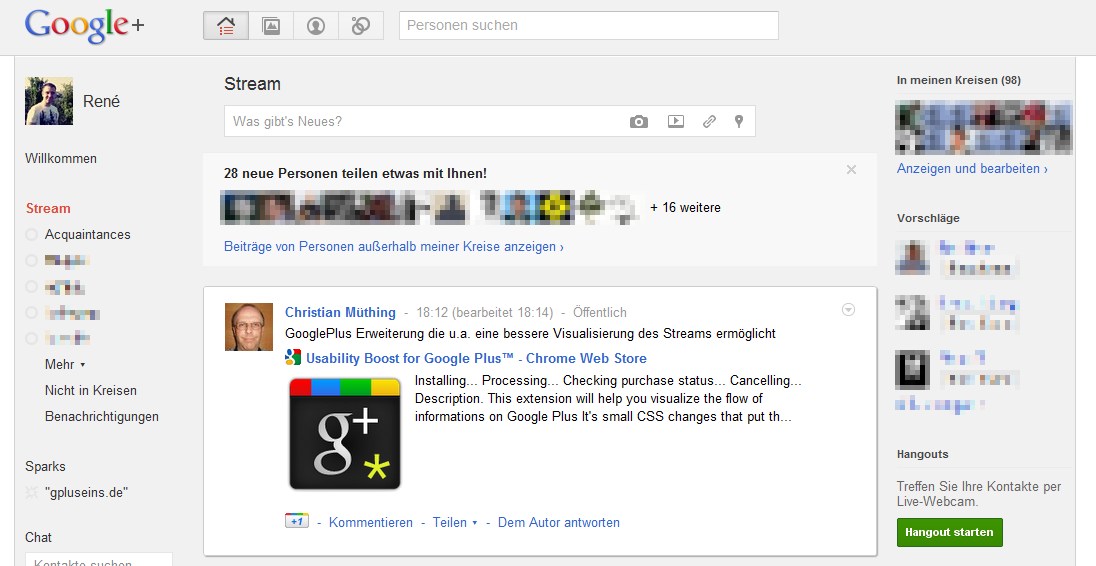The image size is (1096, 566).
Task: Click the Chat heading
Action: click(38, 537)
